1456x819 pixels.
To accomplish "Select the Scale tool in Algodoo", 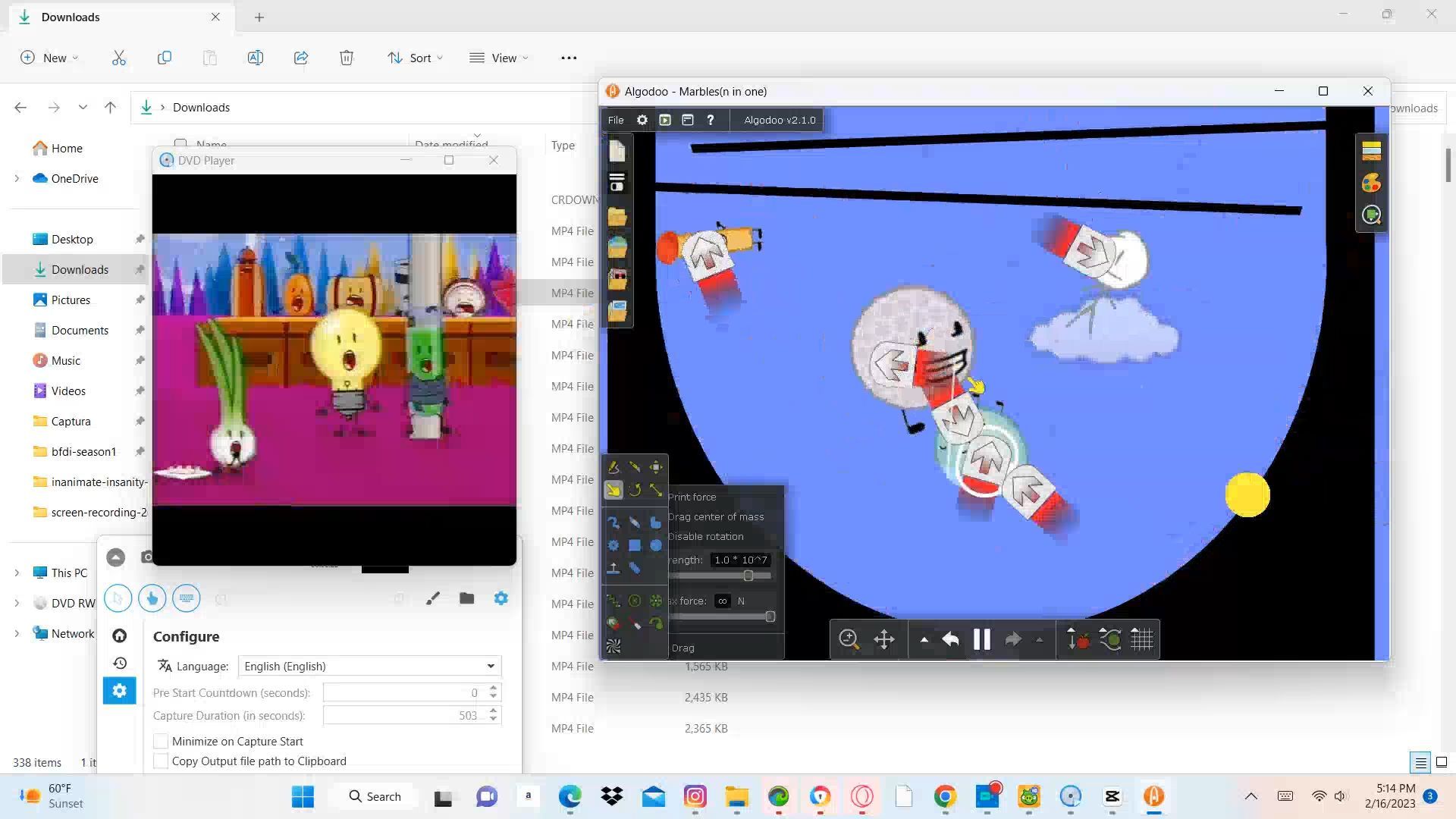I will (656, 491).
